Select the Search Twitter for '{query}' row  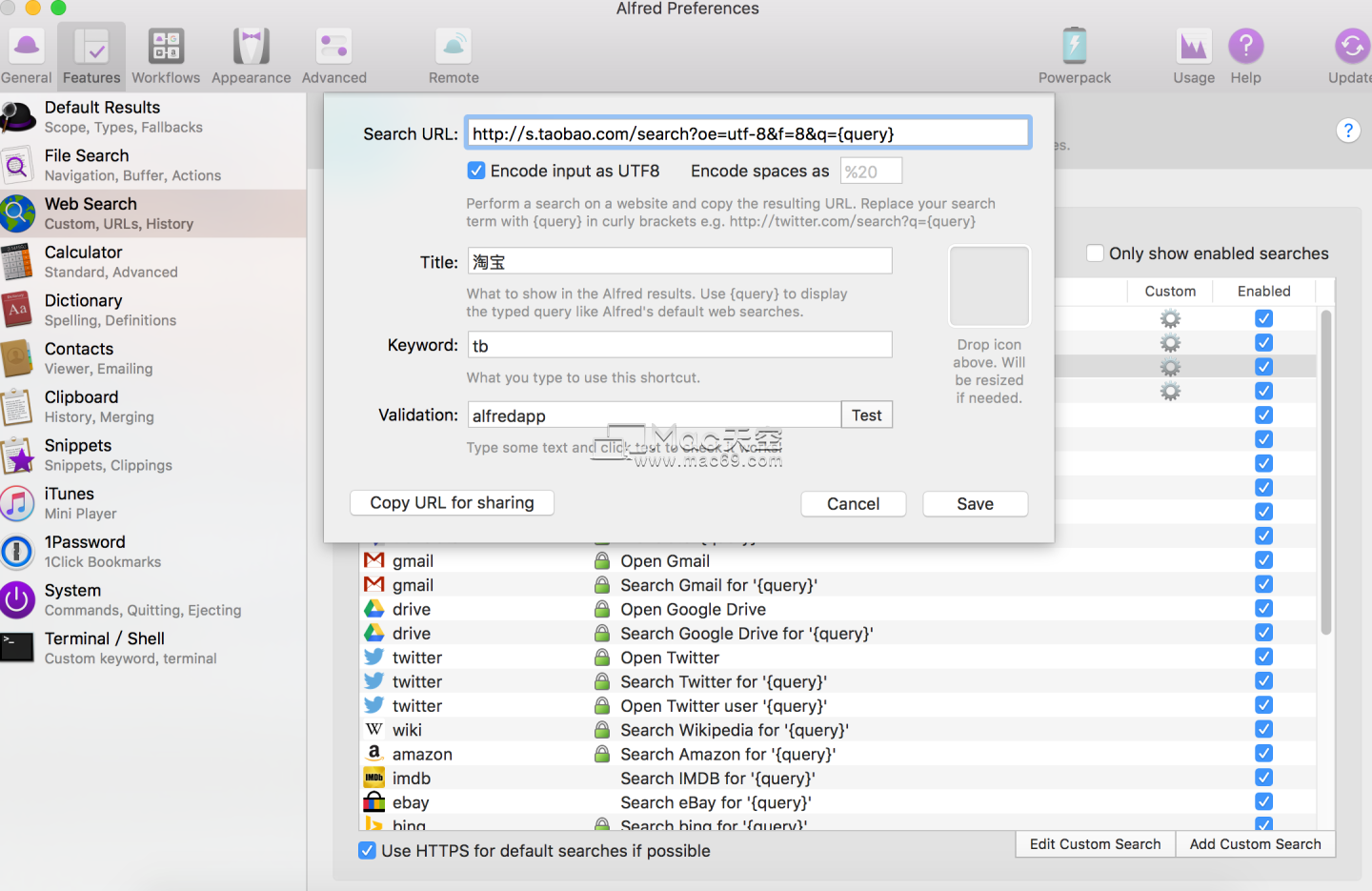pos(837,681)
